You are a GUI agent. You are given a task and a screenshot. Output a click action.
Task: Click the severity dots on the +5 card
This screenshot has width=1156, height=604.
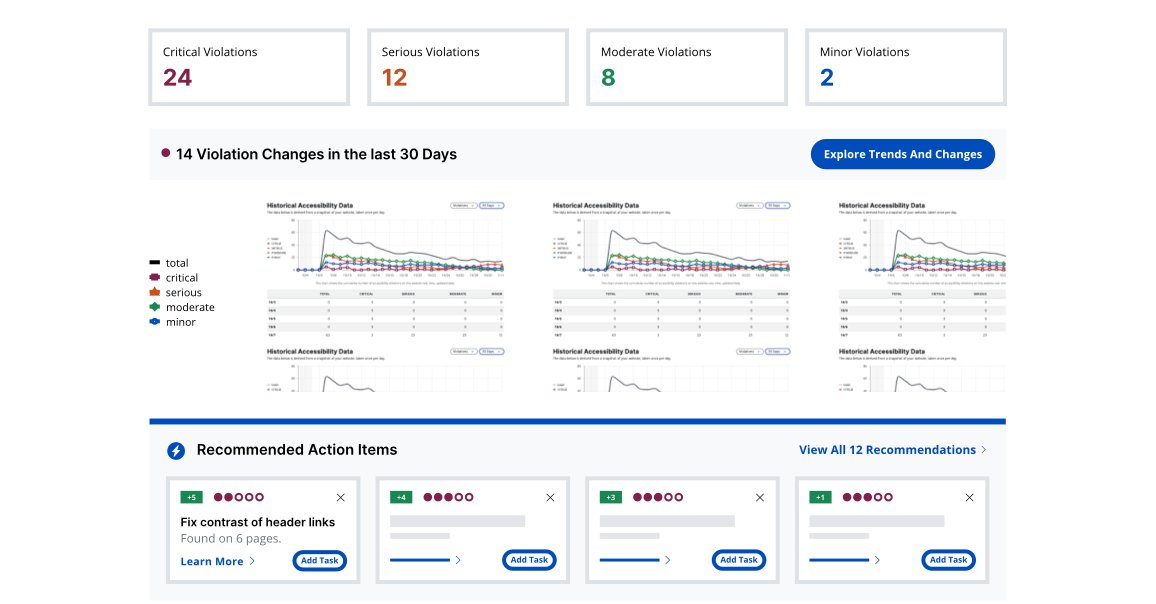tap(239, 498)
